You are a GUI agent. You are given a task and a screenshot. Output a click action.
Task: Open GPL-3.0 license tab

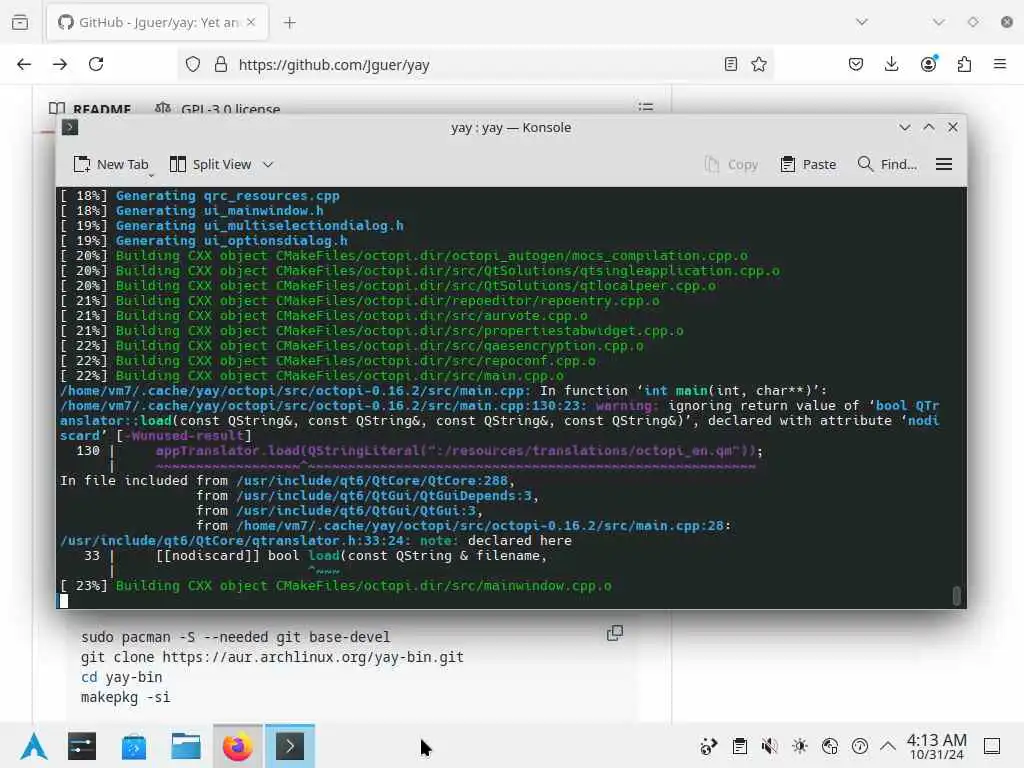[x=218, y=108]
